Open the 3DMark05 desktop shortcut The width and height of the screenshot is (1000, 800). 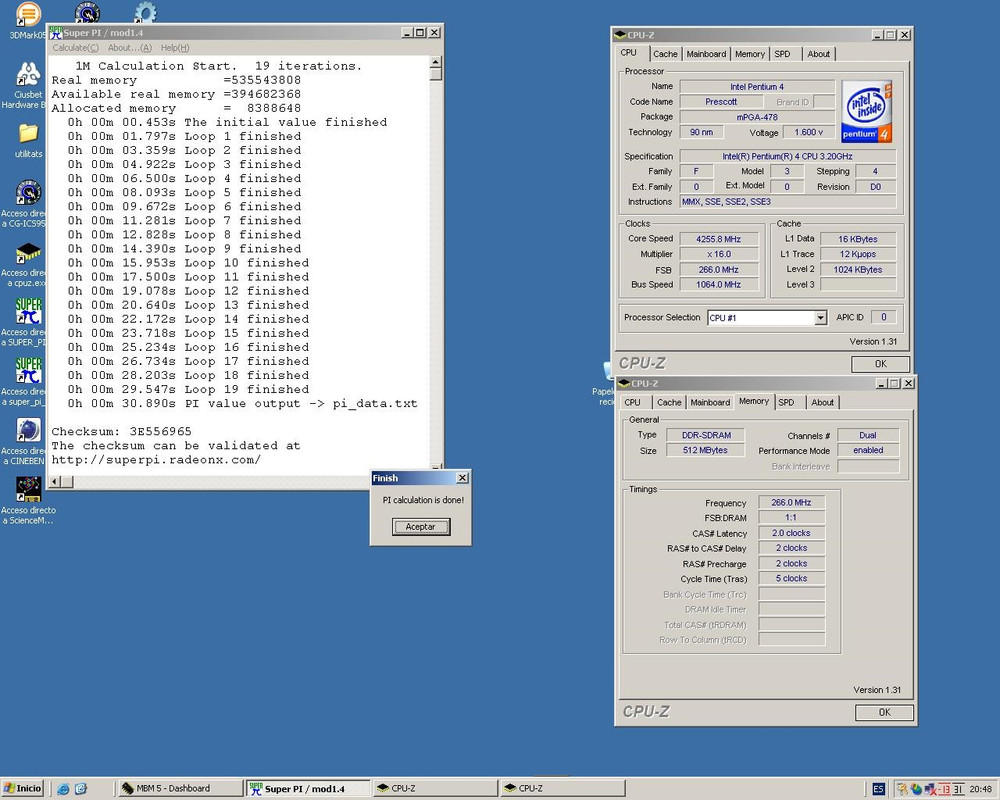(x=27, y=14)
